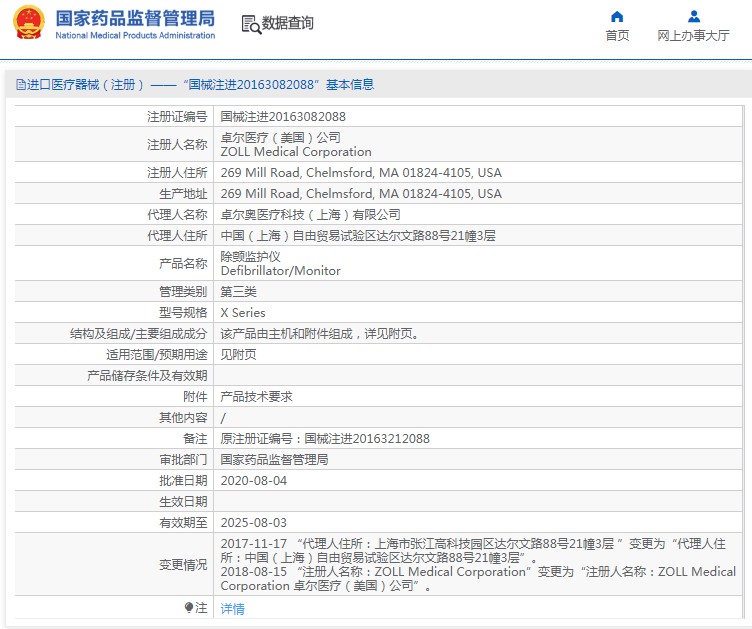Select approval date 2020-08-04

click(254, 481)
